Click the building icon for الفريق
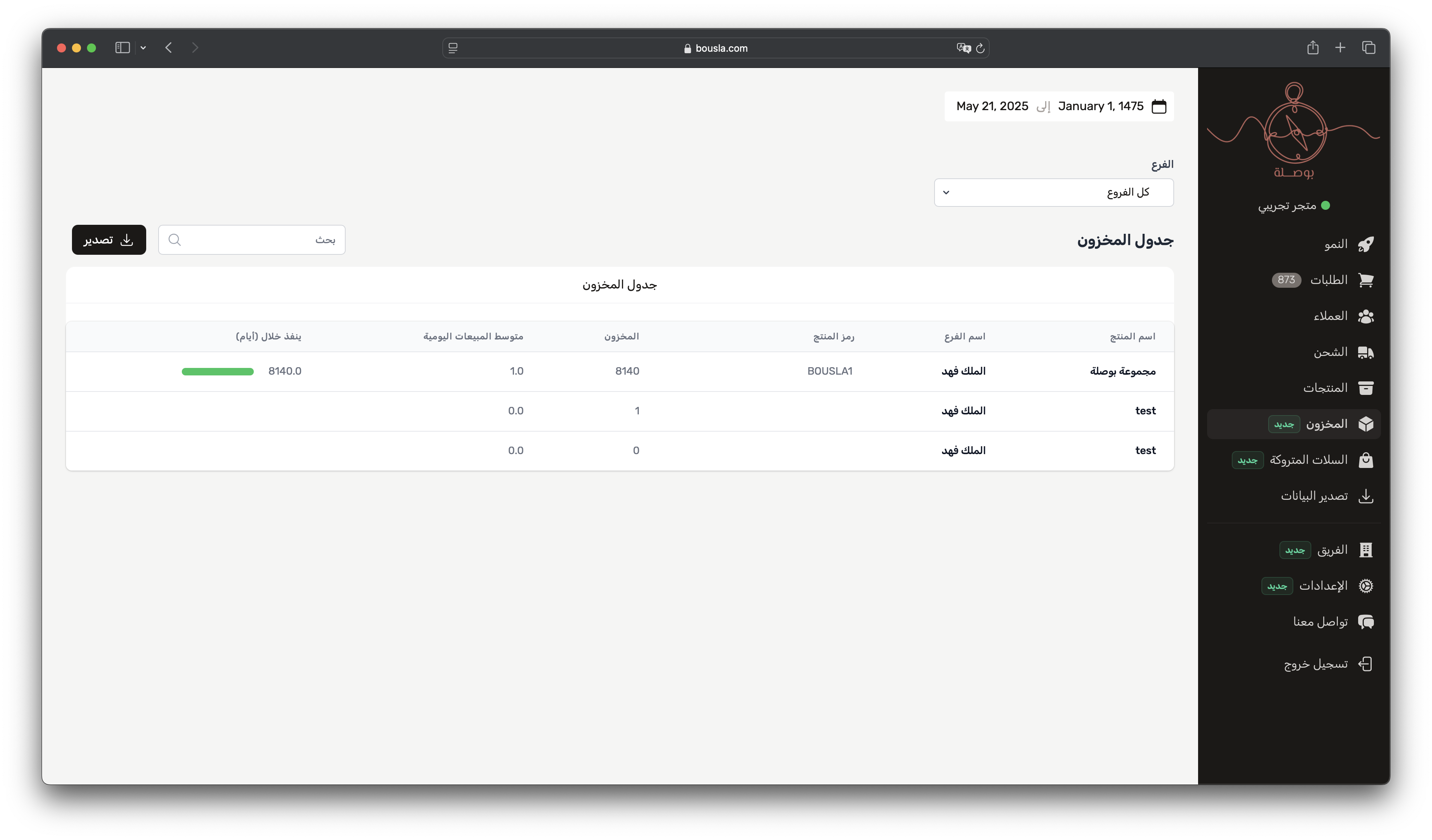The image size is (1432, 840). tap(1366, 550)
